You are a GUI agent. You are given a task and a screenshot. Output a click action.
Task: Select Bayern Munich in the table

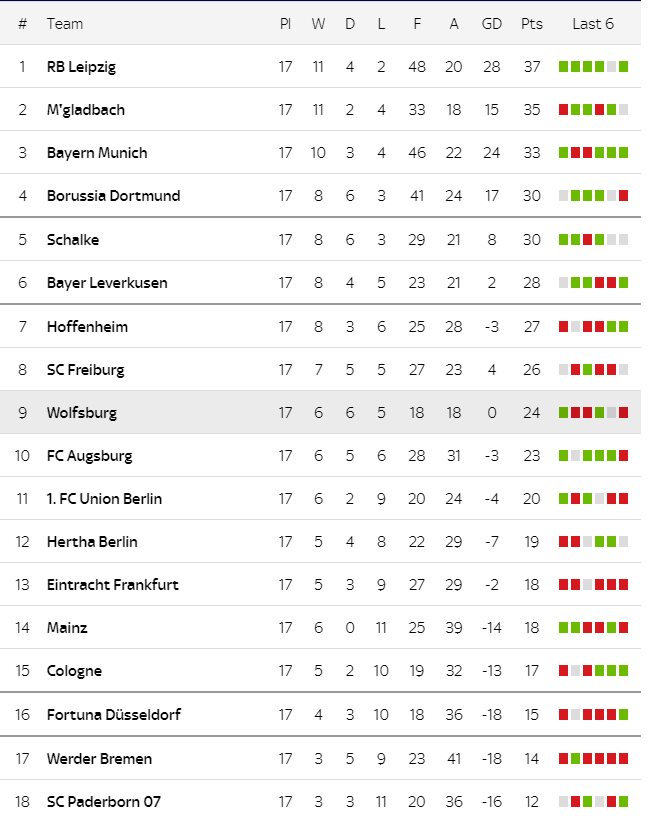click(97, 153)
